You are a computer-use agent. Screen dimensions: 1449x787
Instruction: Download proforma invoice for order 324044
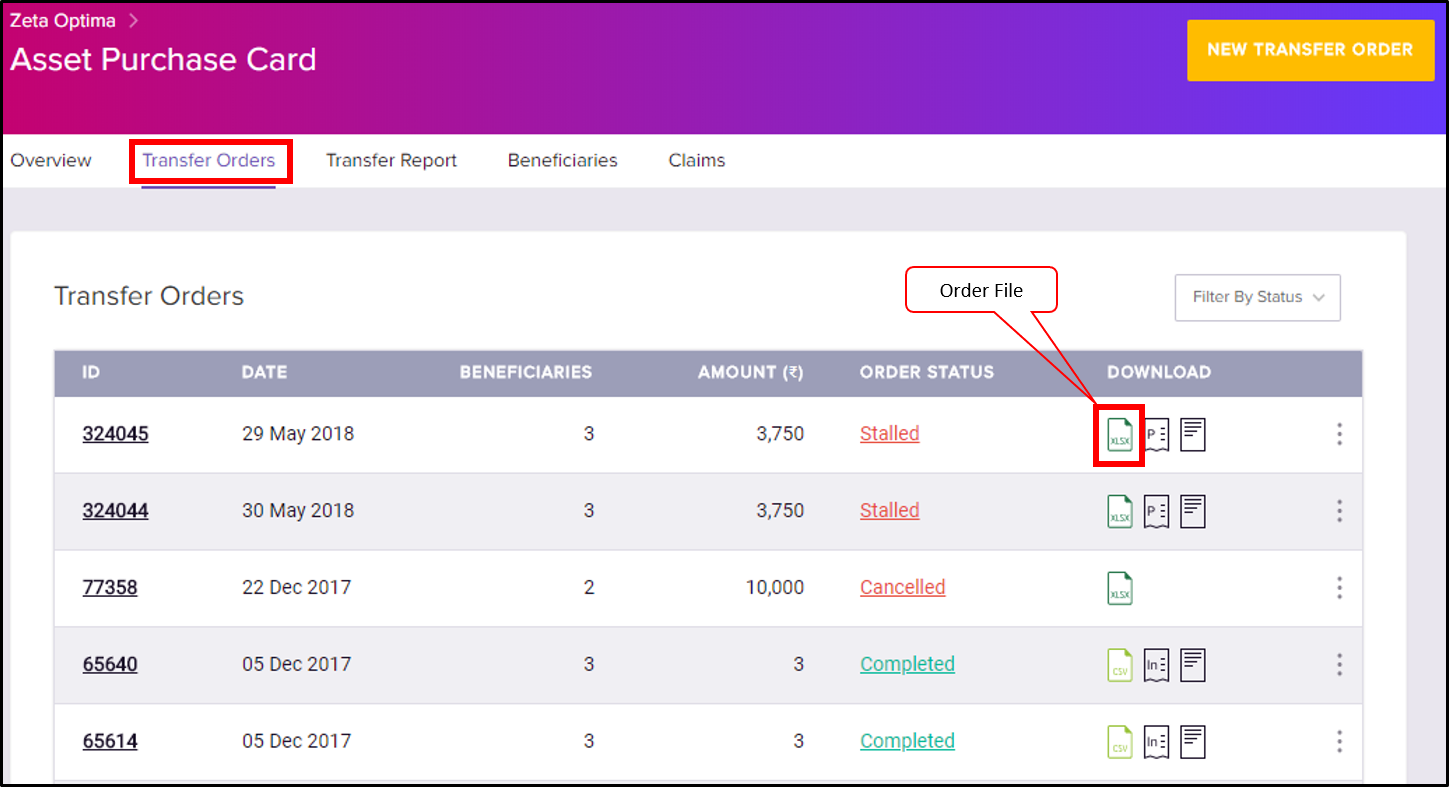[x=1157, y=511]
